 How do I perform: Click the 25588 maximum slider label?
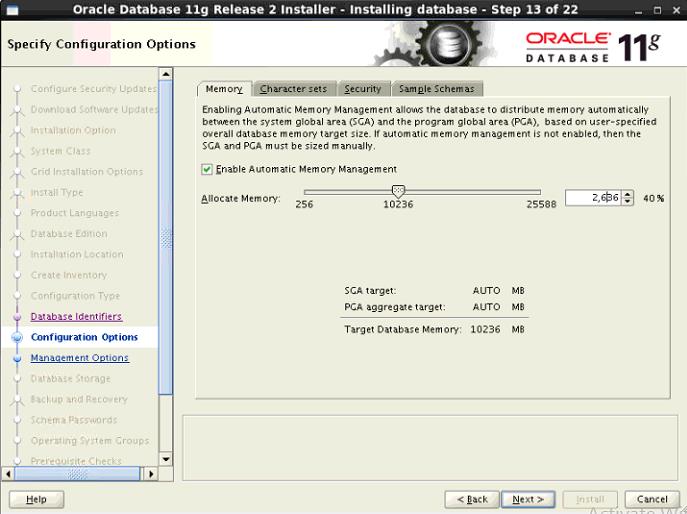pyautogui.click(x=541, y=204)
